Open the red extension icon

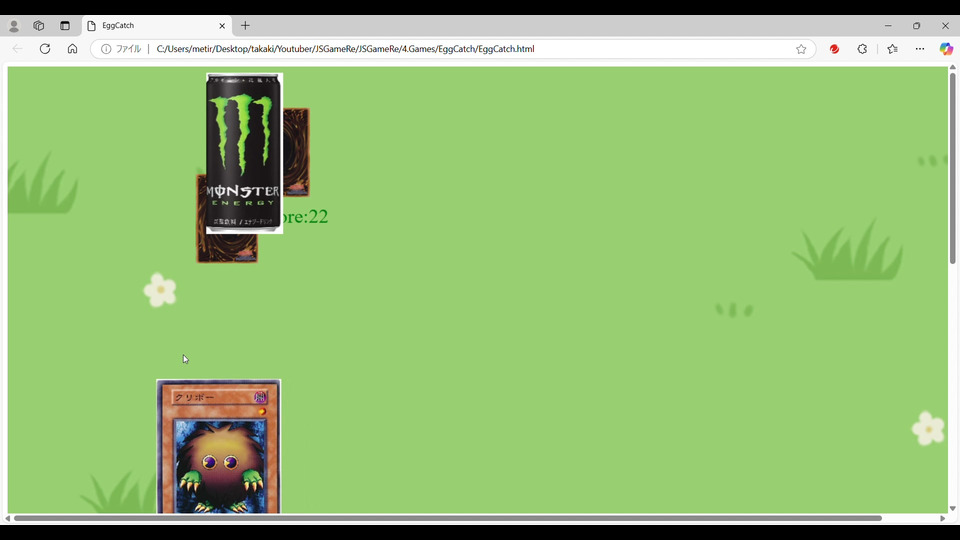click(834, 49)
